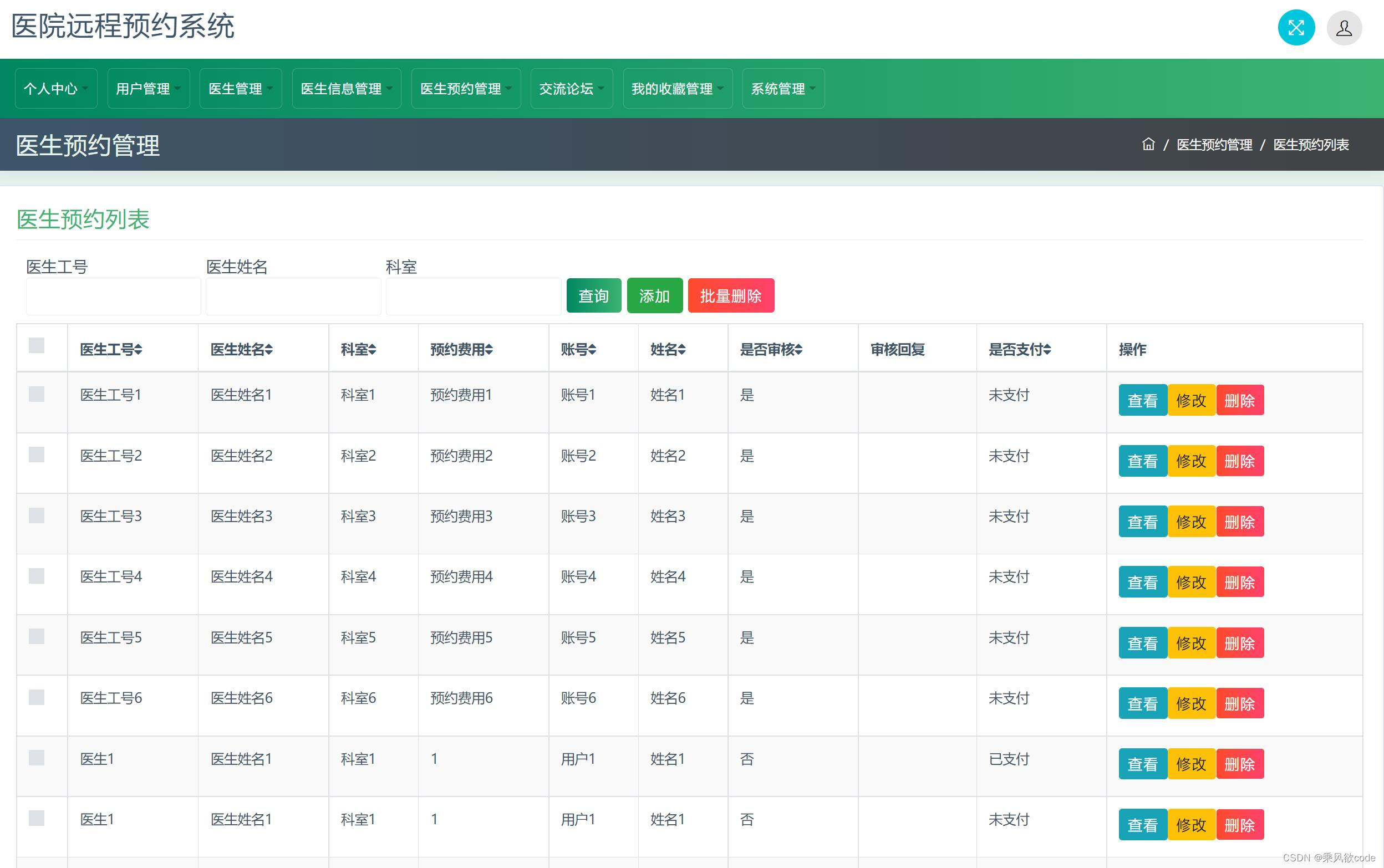Sort table by 科室 column

click(372, 349)
